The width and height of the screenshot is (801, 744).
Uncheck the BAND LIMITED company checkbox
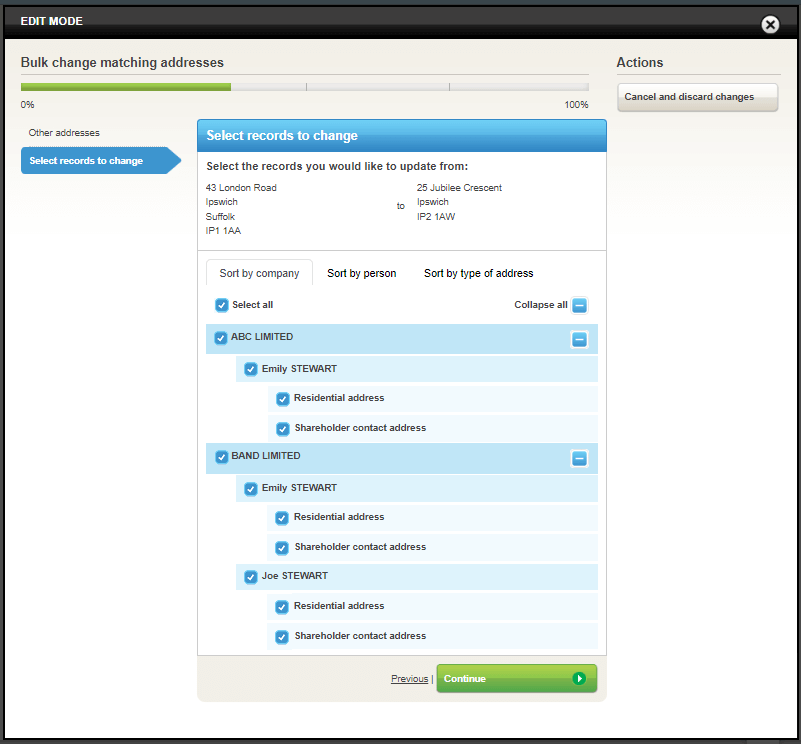tap(221, 457)
